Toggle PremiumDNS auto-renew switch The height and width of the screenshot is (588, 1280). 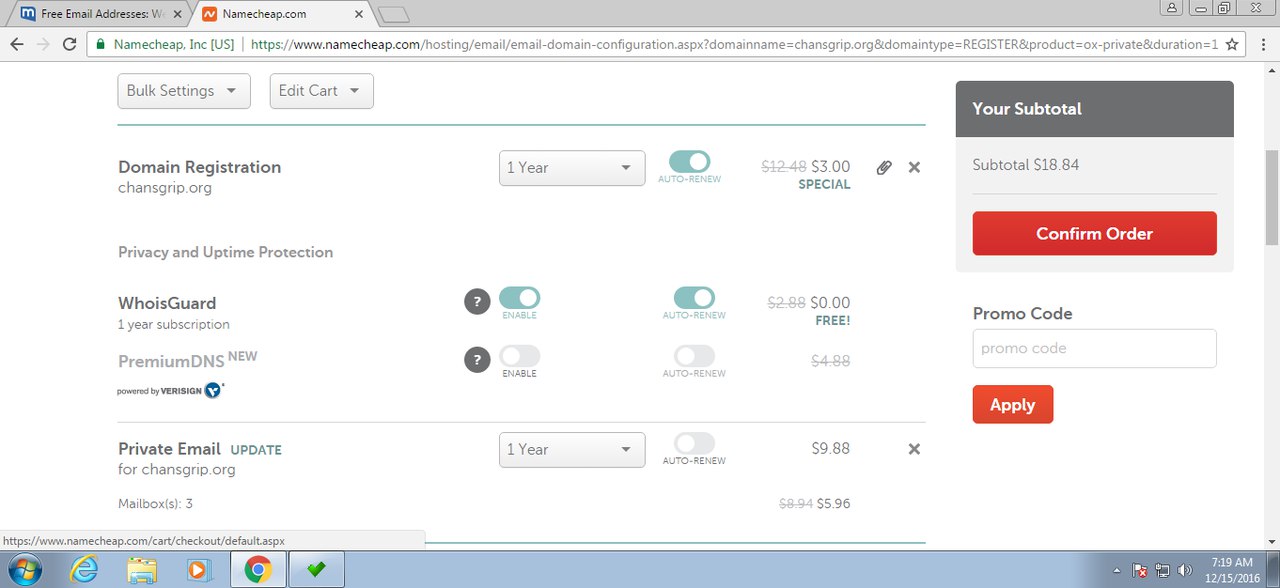pos(694,356)
